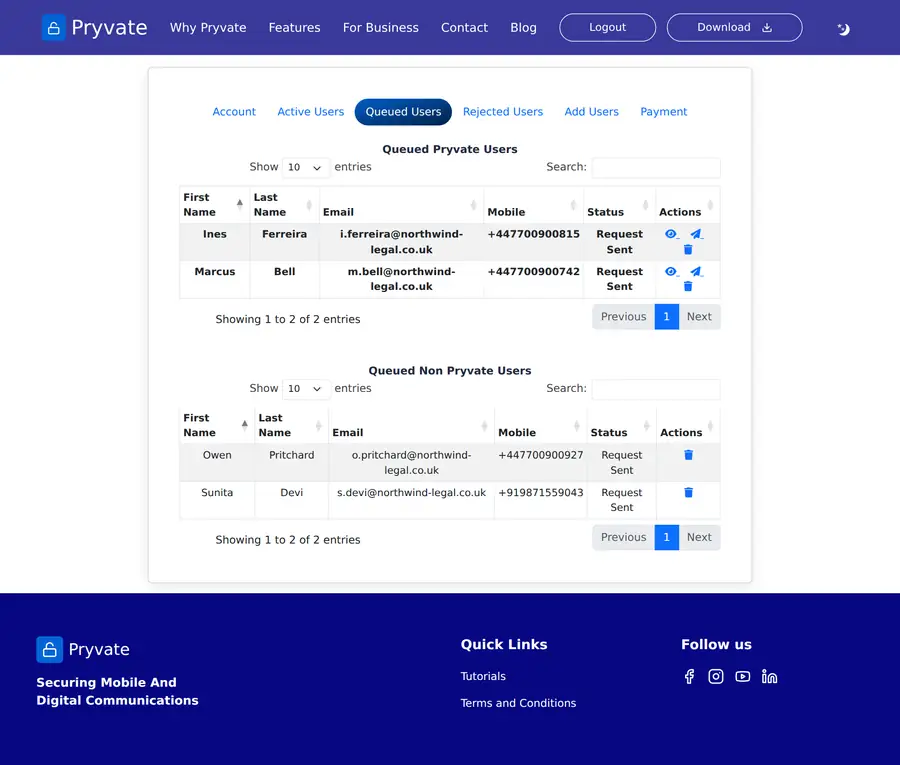Open Pryvate YouTube channel
This screenshot has height=765, width=900.
click(742, 676)
